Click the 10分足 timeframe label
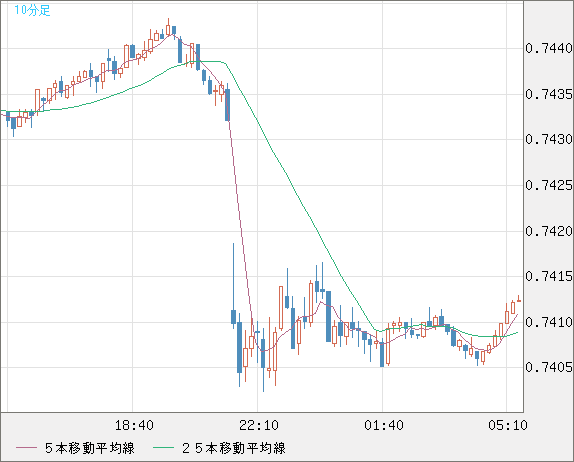 click(32, 10)
